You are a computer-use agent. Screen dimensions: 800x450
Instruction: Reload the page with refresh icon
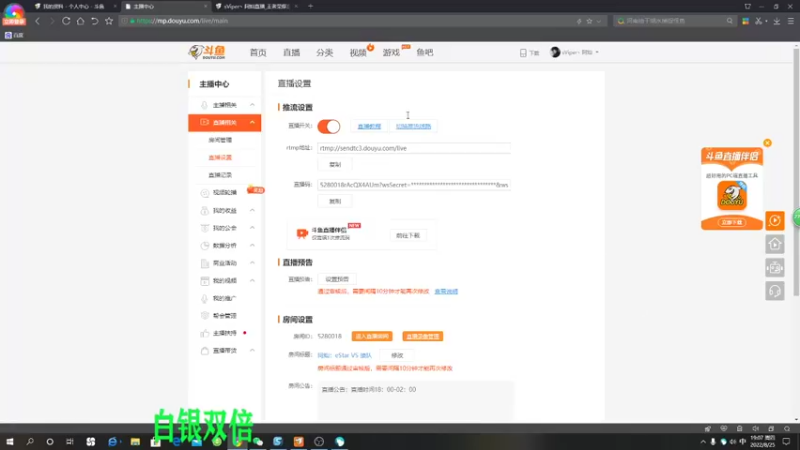pos(66,21)
